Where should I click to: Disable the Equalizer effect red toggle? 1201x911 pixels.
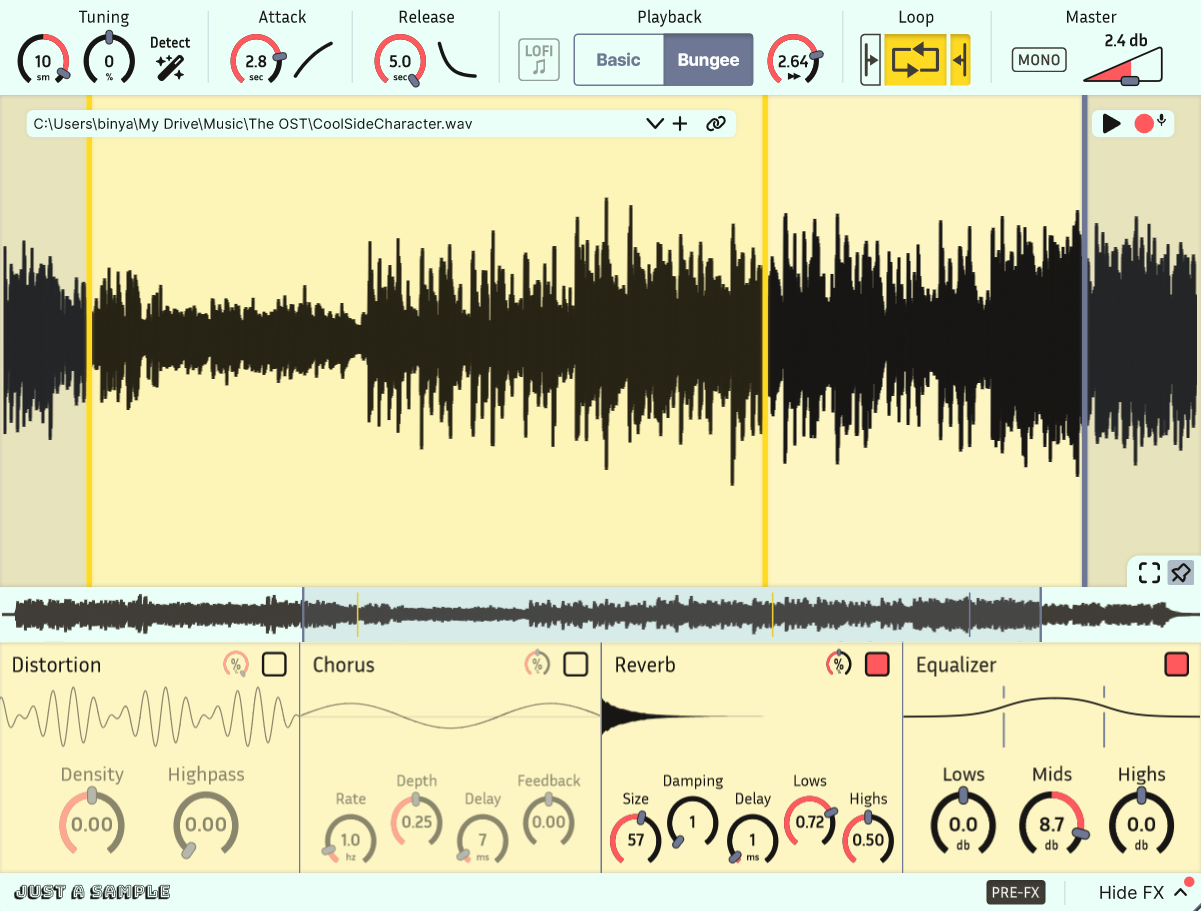tap(1177, 664)
